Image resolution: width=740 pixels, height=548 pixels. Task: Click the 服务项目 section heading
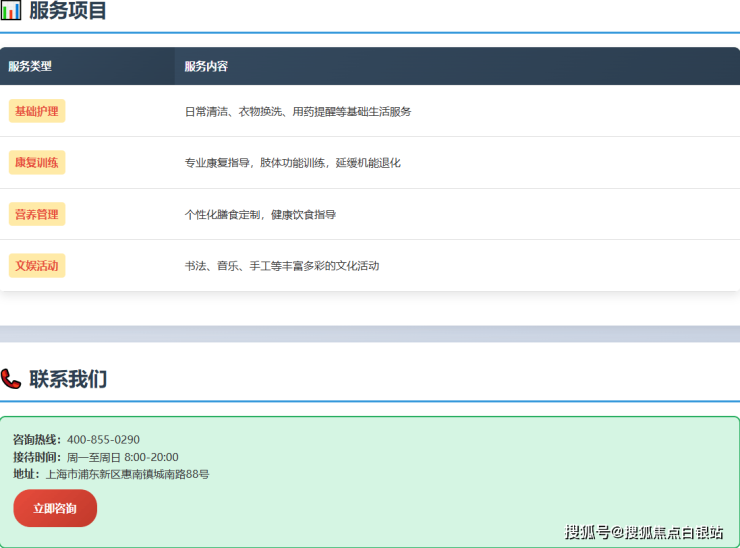point(68,11)
